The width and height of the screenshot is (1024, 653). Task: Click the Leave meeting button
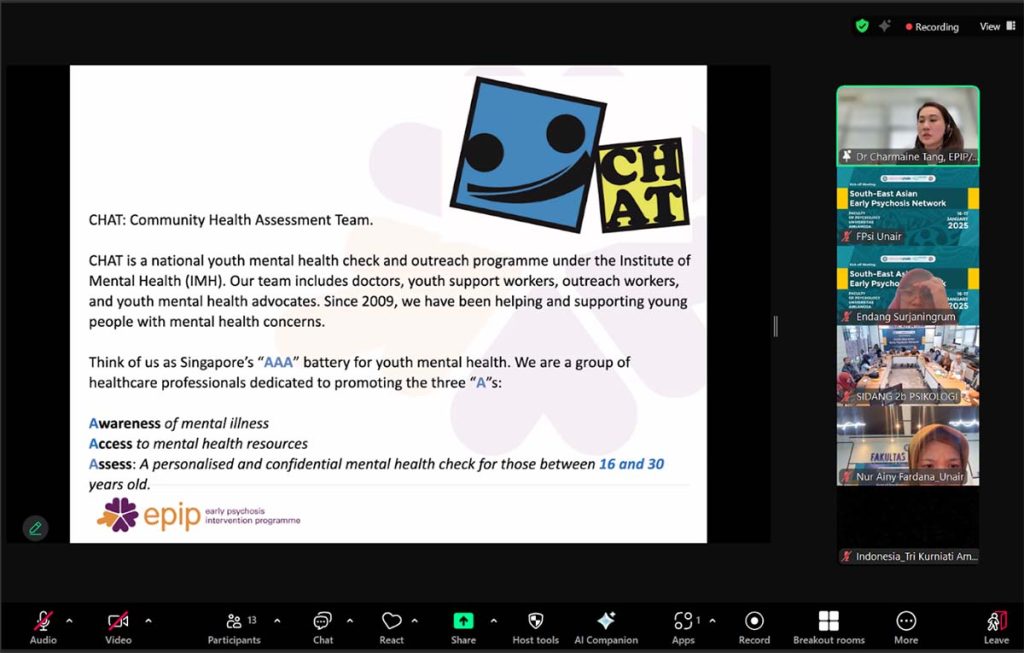pos(997,621)
